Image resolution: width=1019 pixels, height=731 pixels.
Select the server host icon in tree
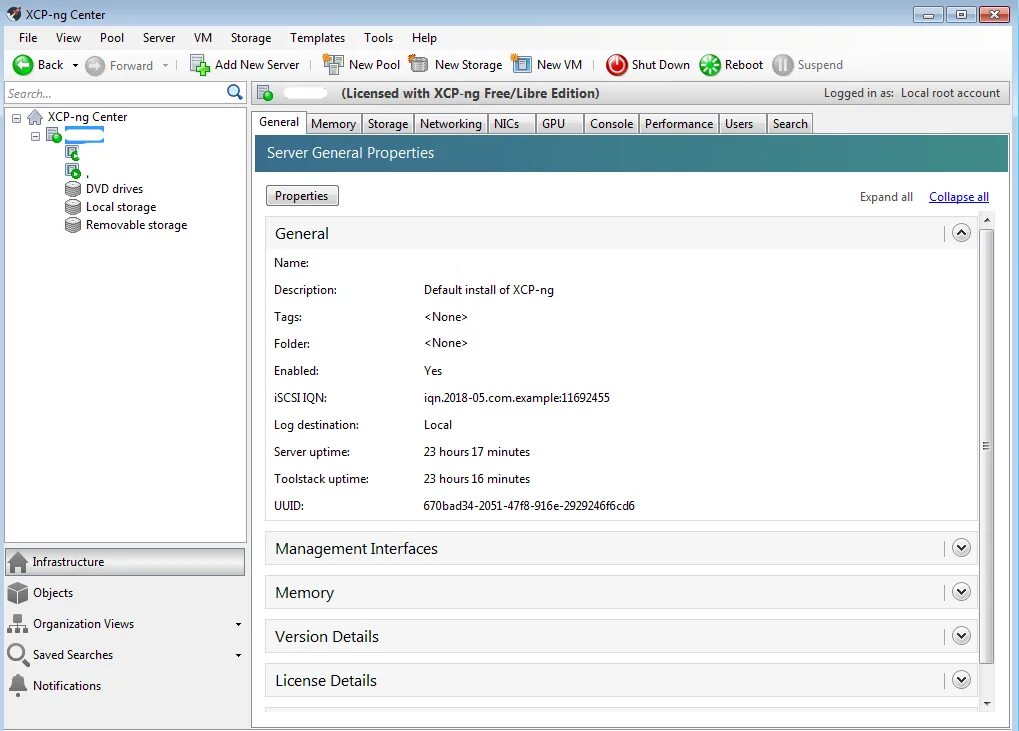[x=54, y=135]
